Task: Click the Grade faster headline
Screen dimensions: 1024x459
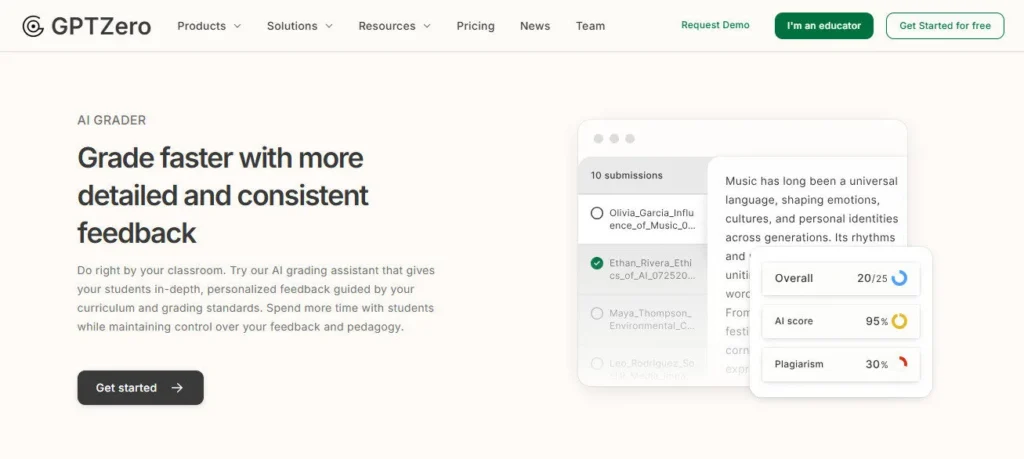Action: coord(223,195)
